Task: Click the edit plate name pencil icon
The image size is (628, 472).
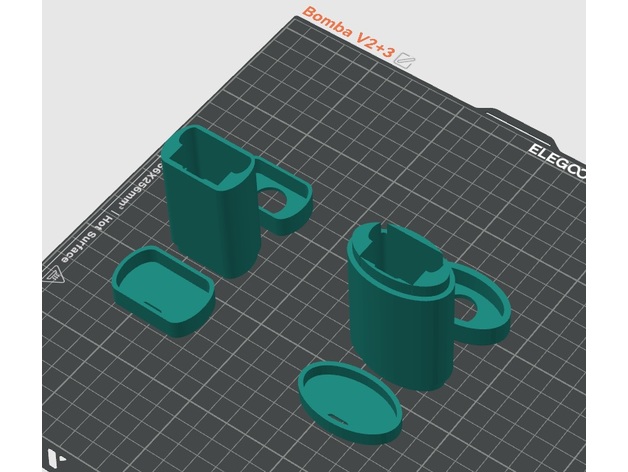Action: coord(404,60)
